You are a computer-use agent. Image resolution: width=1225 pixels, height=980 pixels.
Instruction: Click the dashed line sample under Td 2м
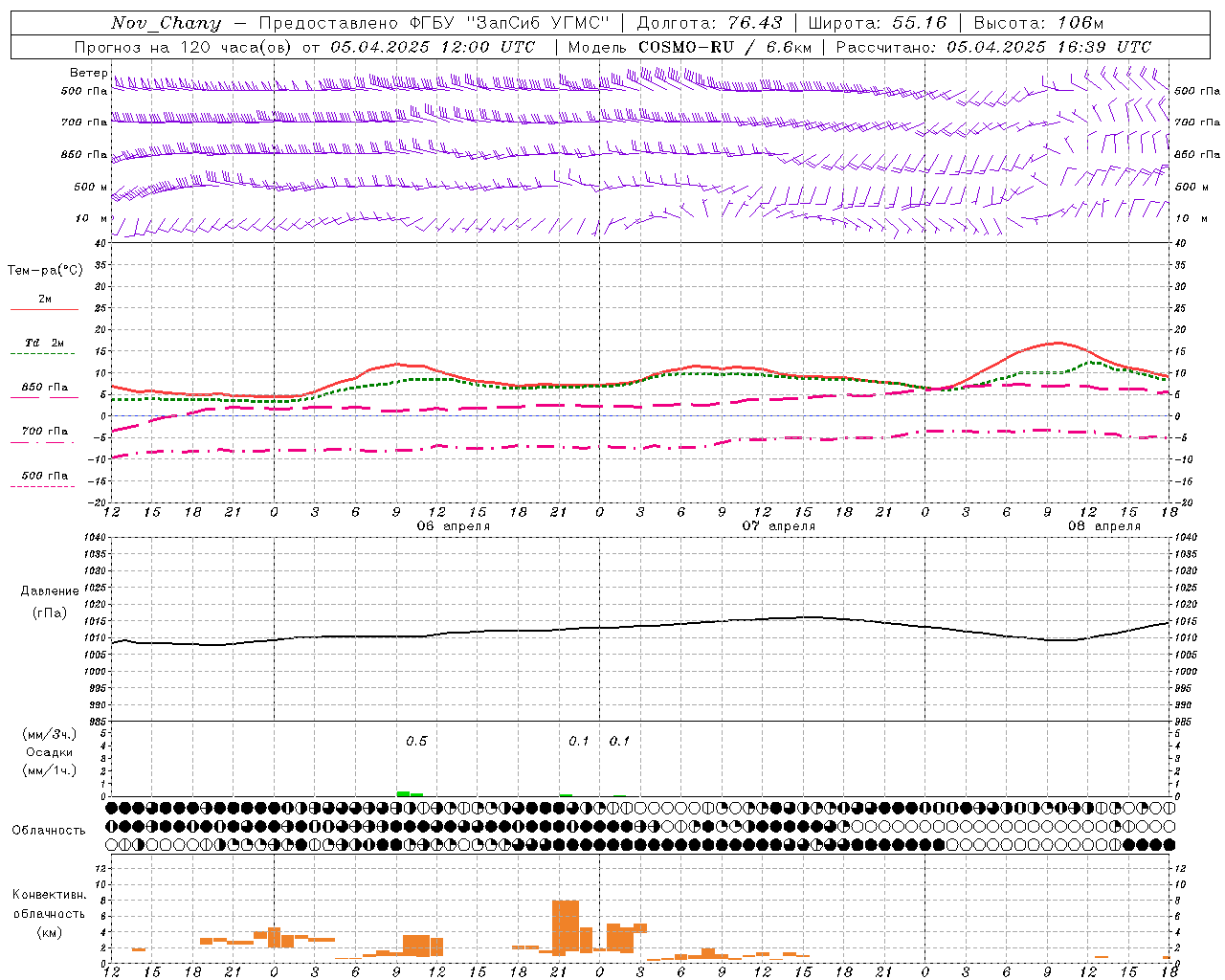(43, 354)
